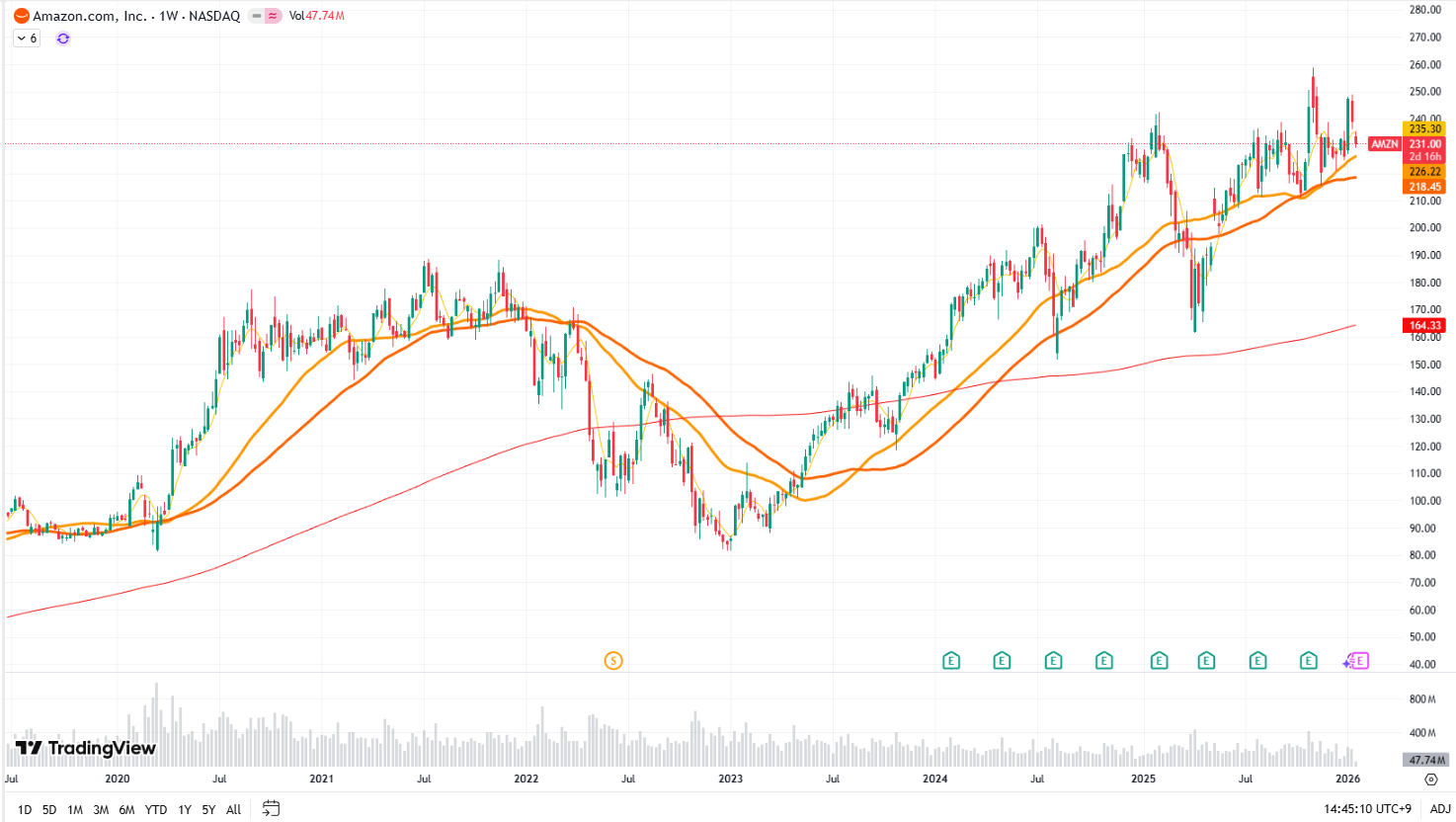Open the earnings marker just after the 2024 label
The image size is (1456, 822).
(x=951, y=661)
